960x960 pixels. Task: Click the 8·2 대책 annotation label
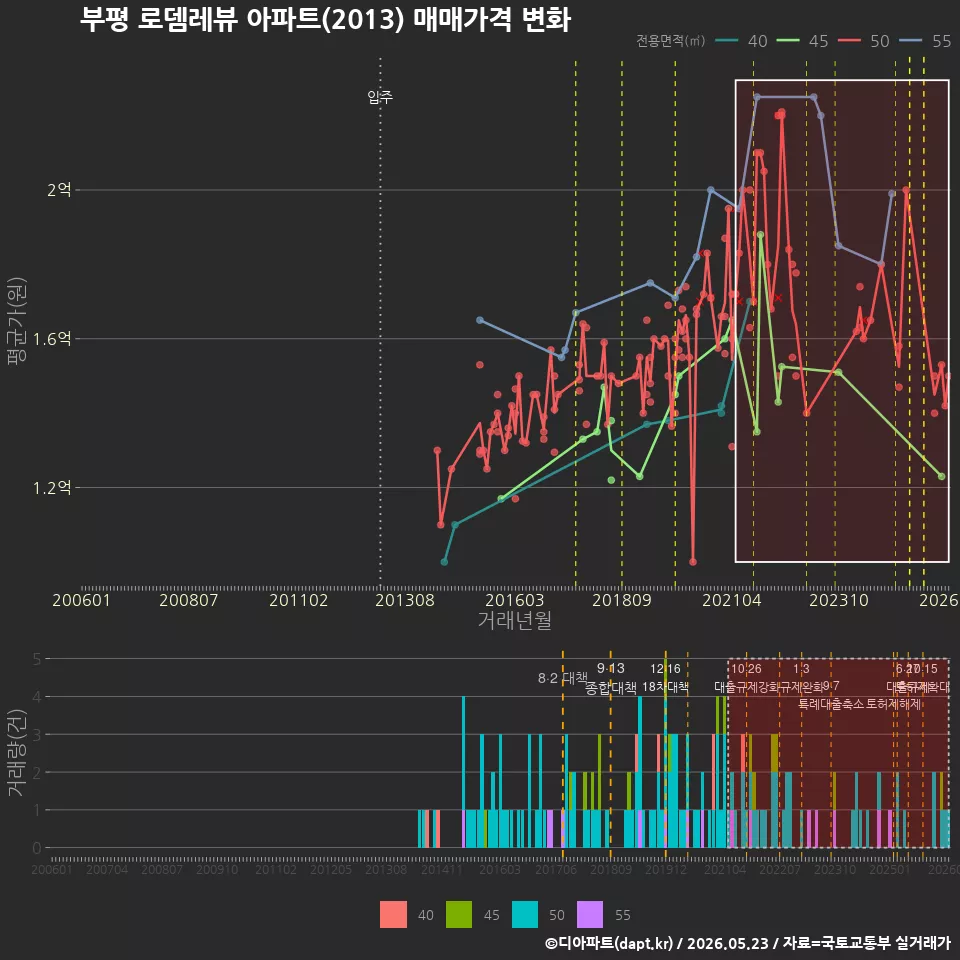562,678
